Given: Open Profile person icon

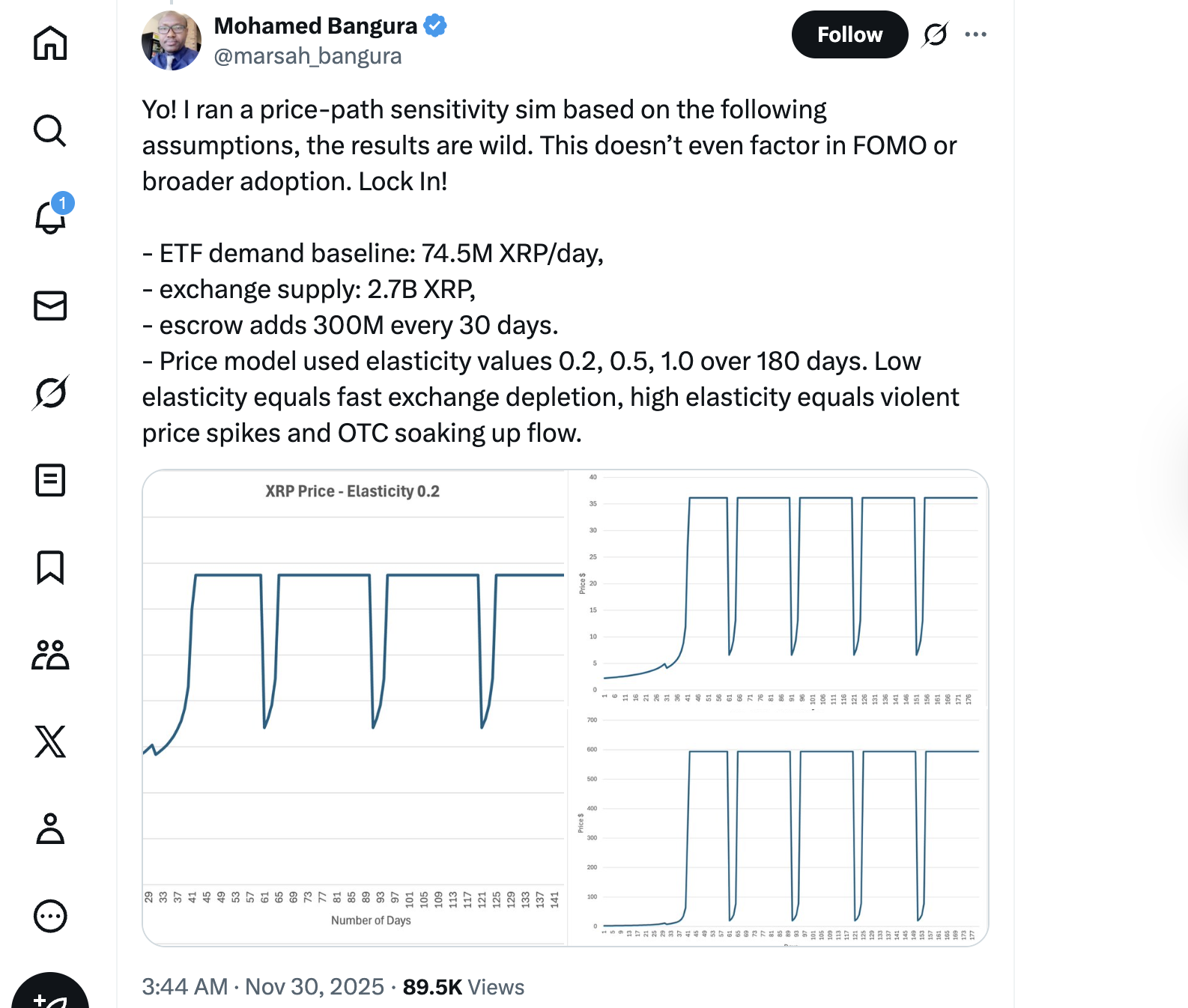Looking at the screenshot, I should click(50, 828).
